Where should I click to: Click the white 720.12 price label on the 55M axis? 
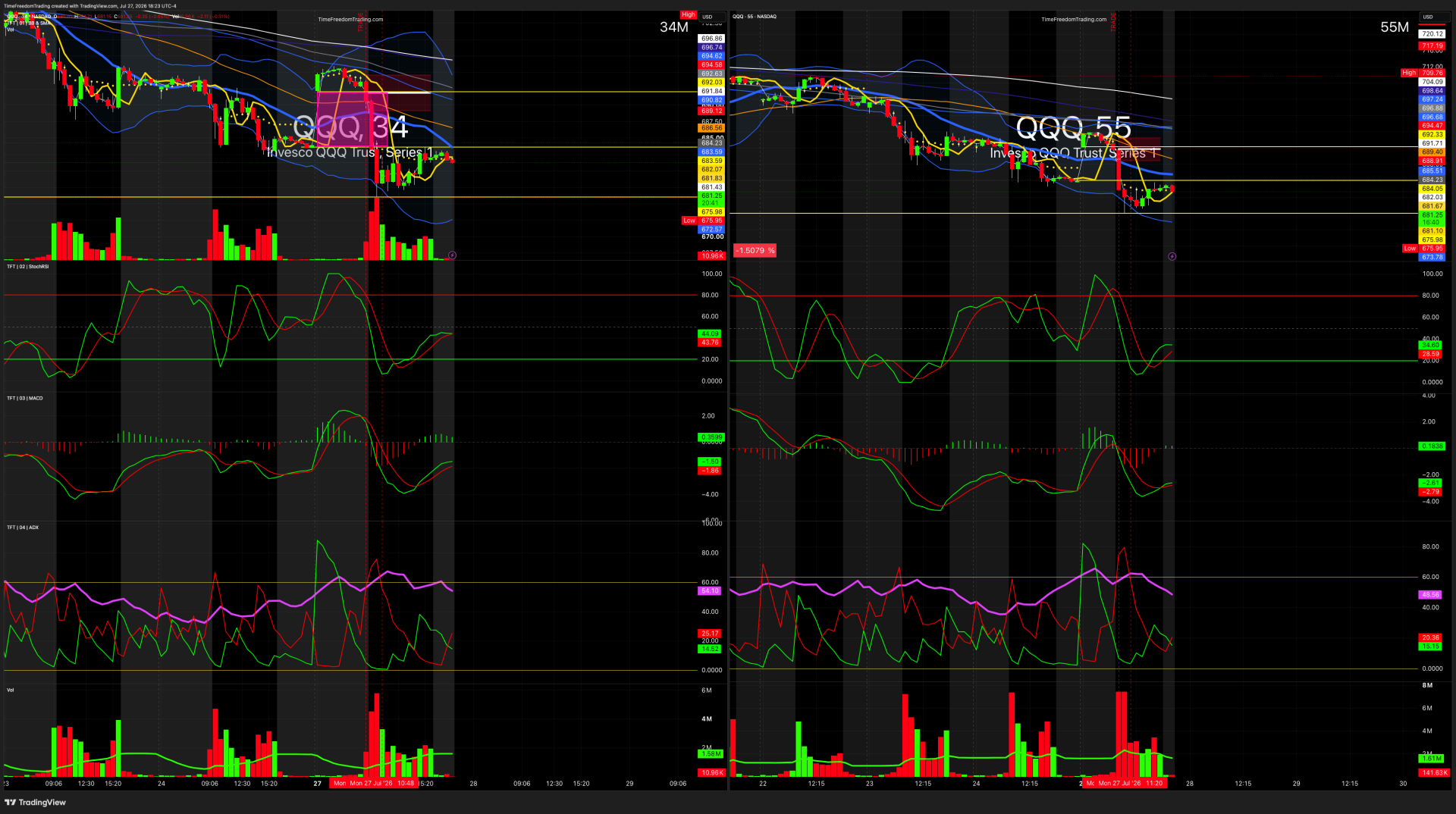coord(1432,34)
